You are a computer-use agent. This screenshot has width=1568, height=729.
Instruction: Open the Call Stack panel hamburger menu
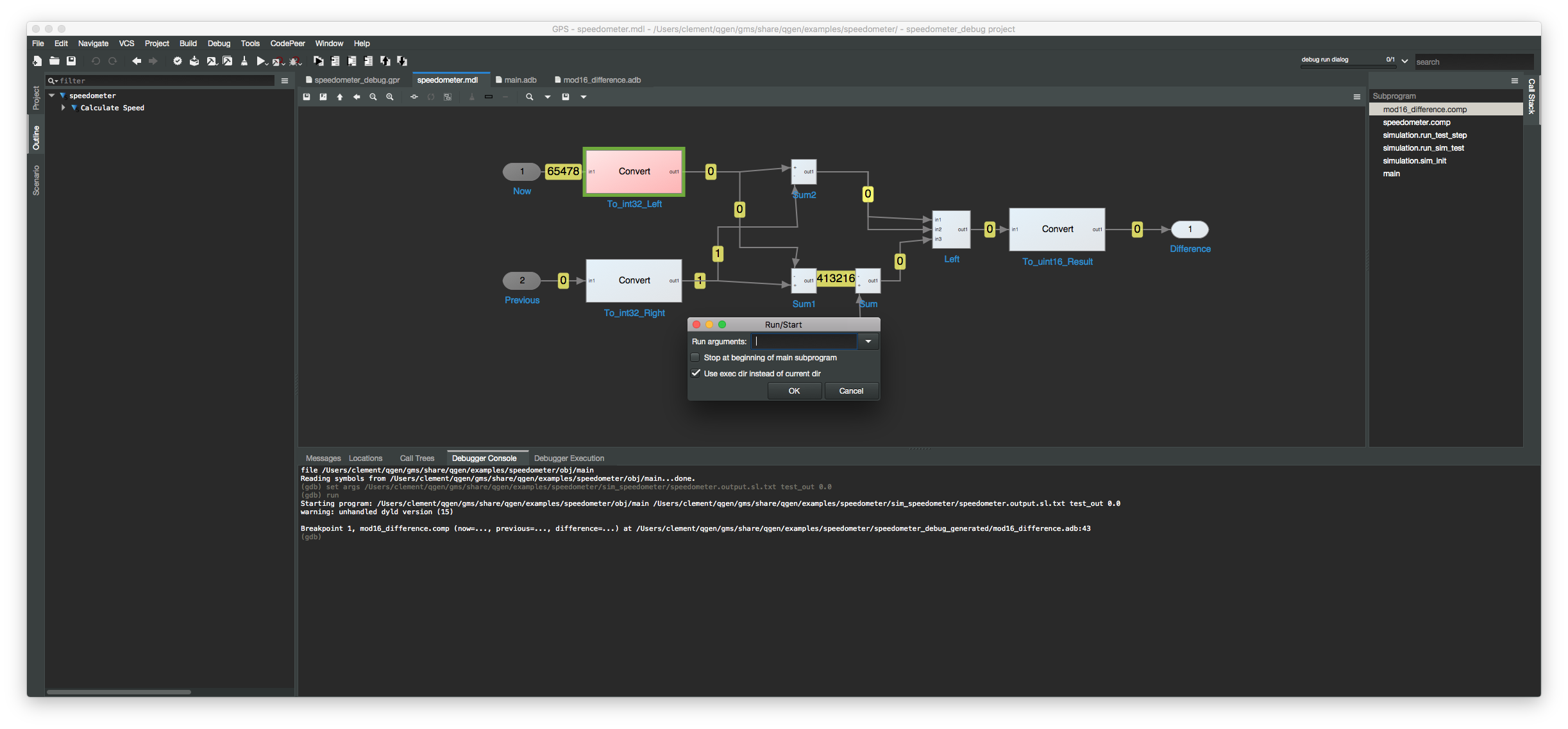pyautogui.click(x=1515, y=81)
